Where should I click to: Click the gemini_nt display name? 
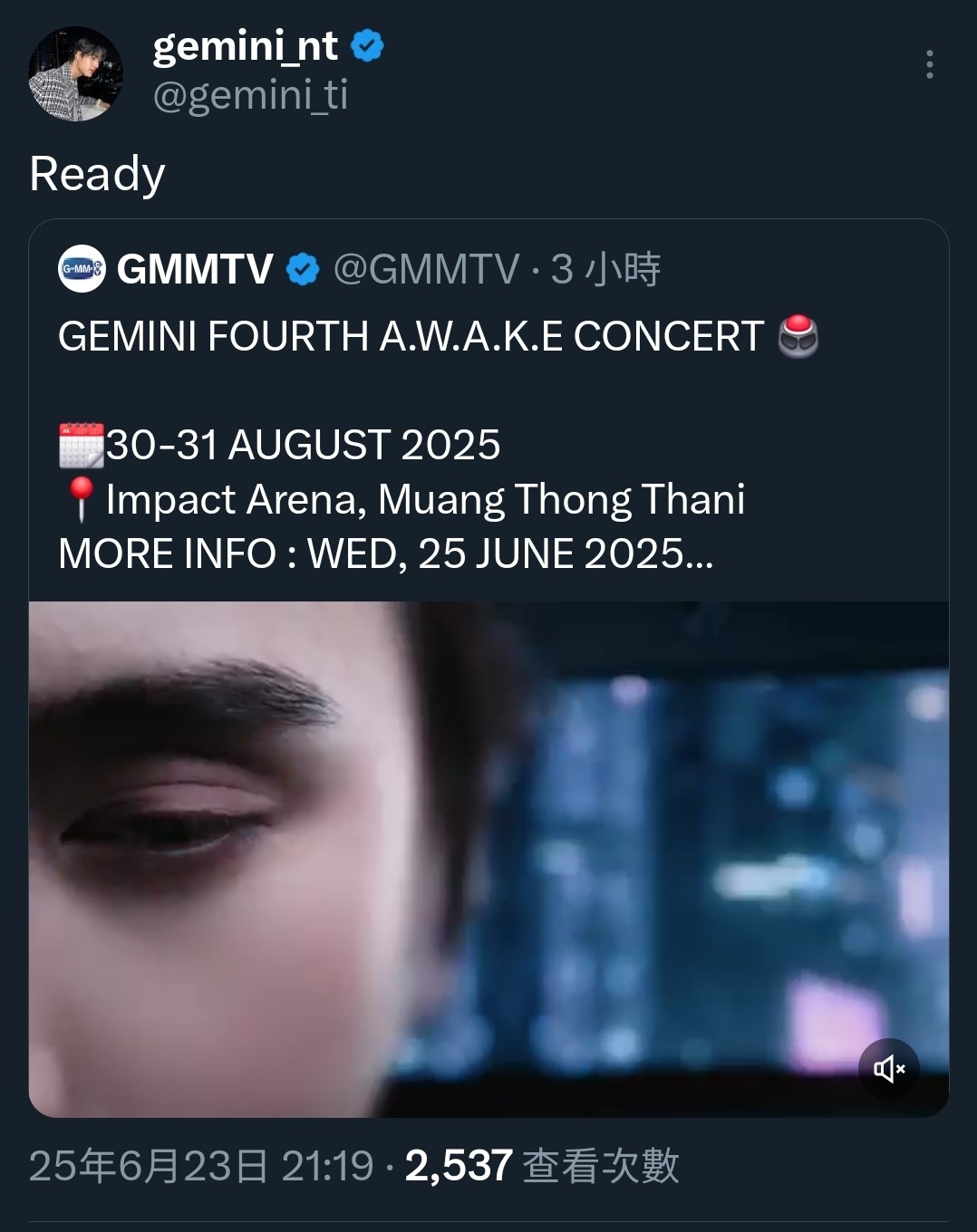coord(245,45)
